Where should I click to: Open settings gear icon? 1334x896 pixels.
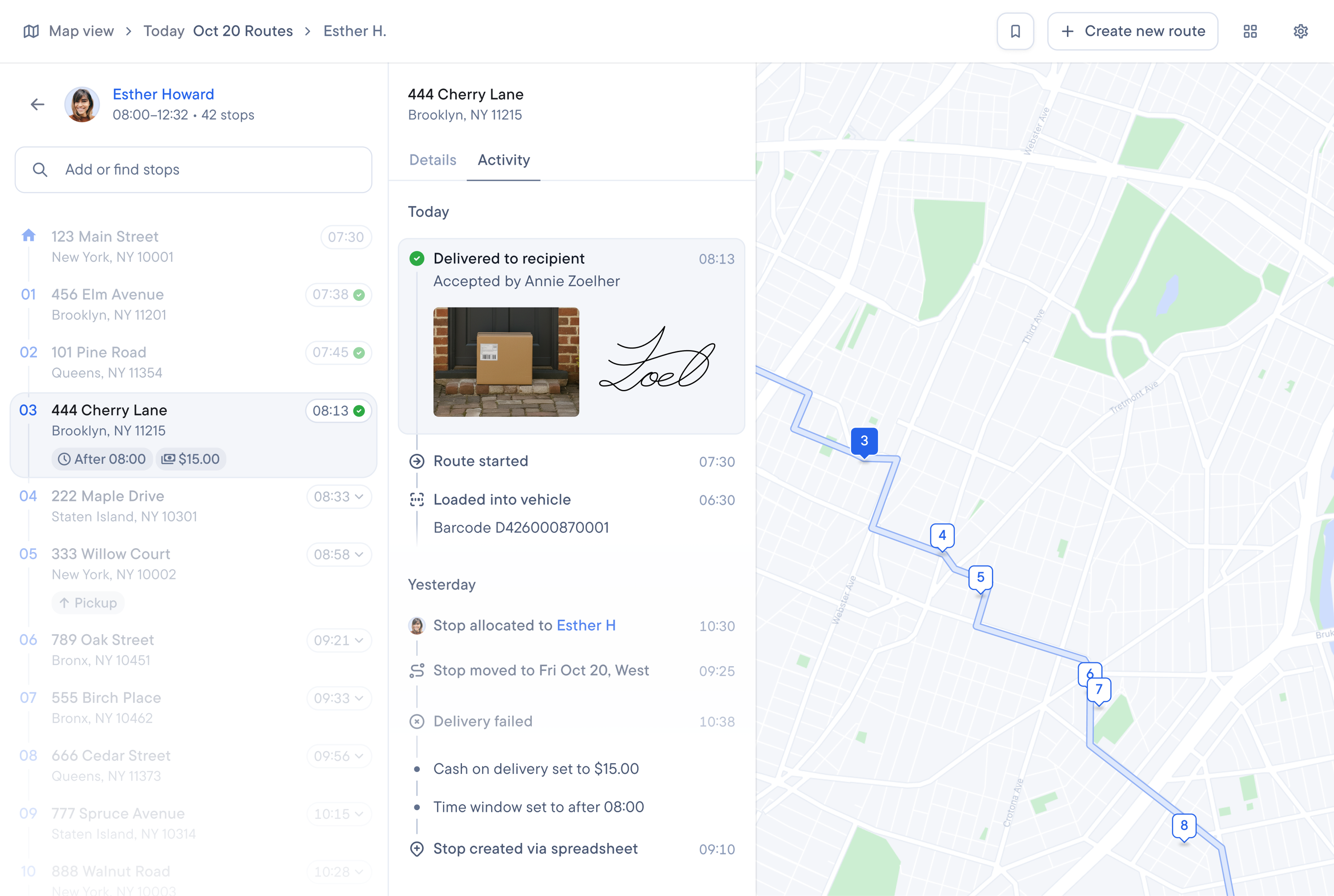[1300, 31]
